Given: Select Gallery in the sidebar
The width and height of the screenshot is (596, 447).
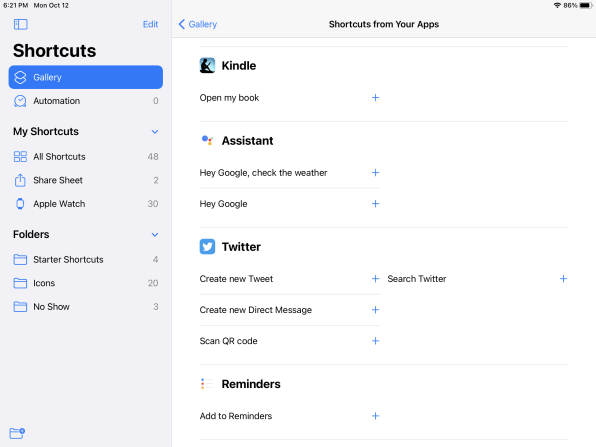Looking at the screenshot, I should tap(86, 77).
